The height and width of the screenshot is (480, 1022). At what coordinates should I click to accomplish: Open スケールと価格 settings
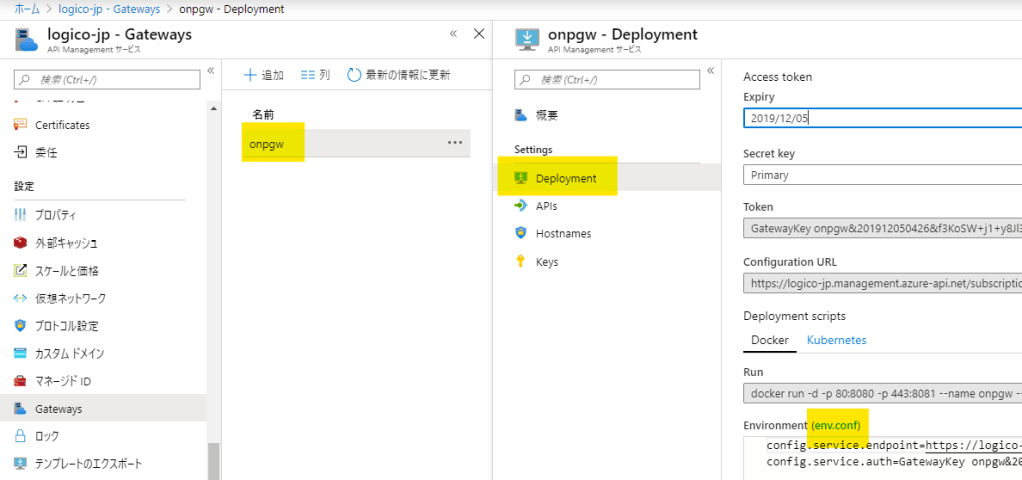[x=66, y=271]
